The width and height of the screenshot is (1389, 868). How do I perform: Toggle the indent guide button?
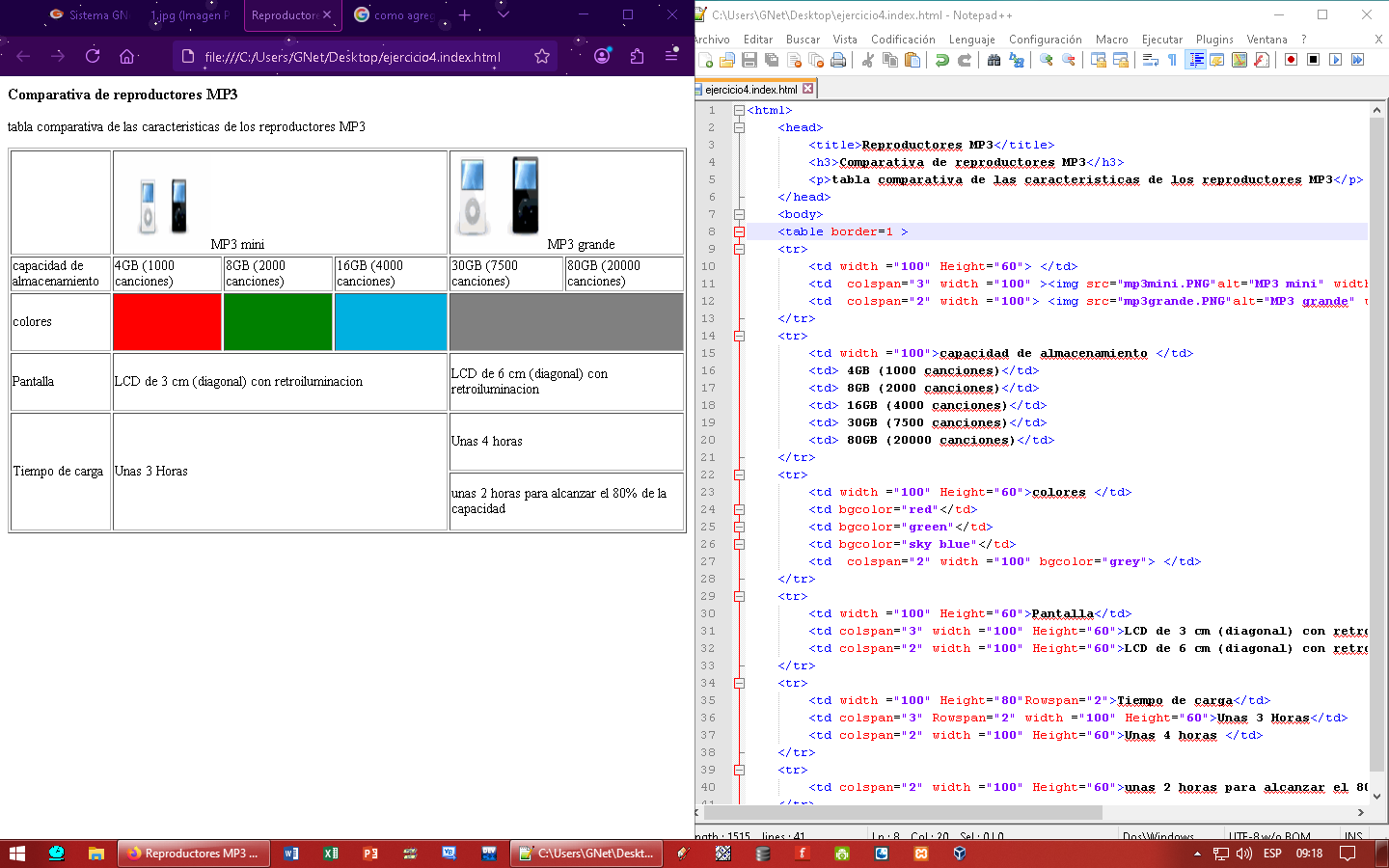click(1196, 60)
